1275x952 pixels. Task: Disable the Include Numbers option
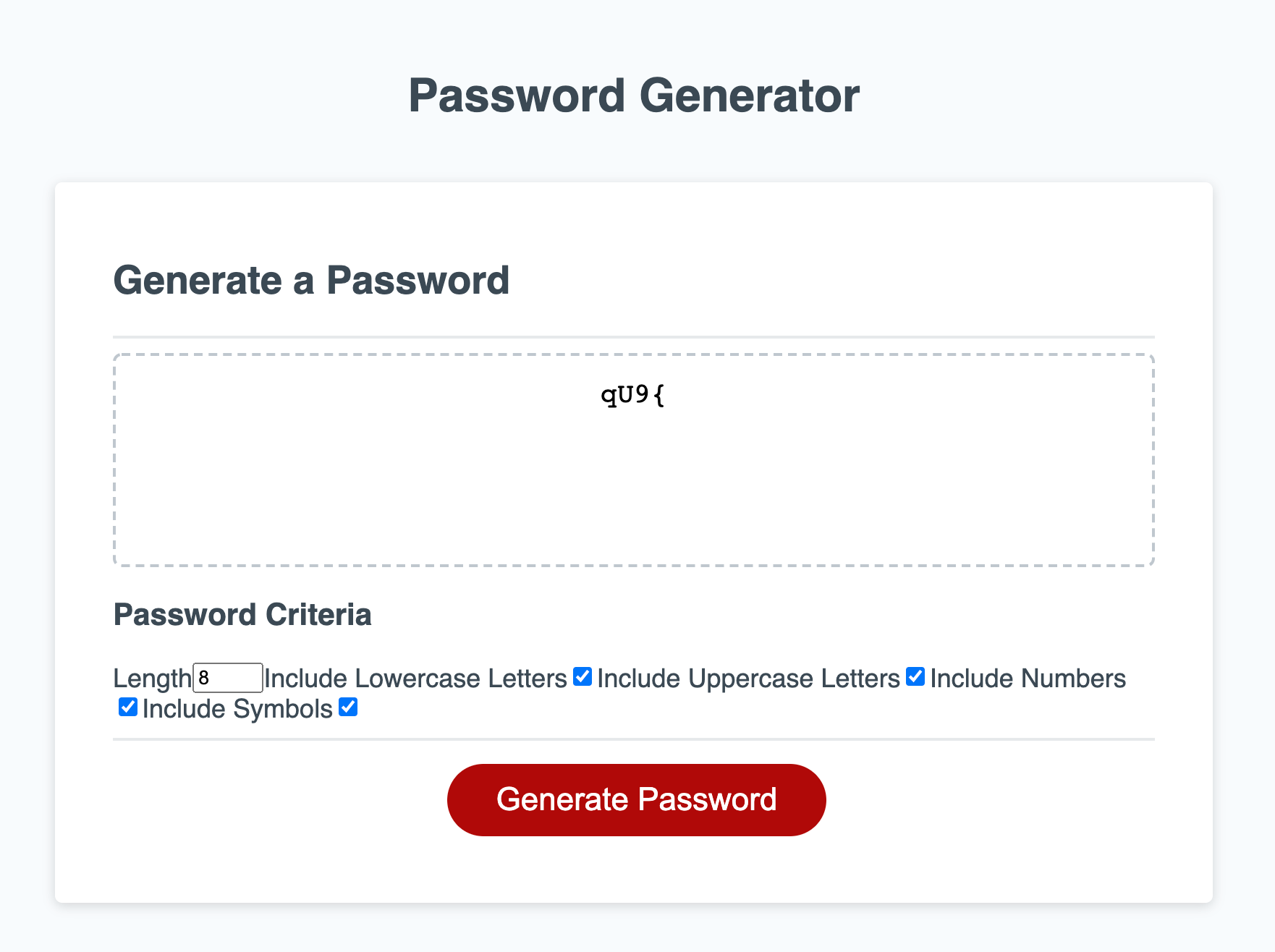click(x=129, y=707)
